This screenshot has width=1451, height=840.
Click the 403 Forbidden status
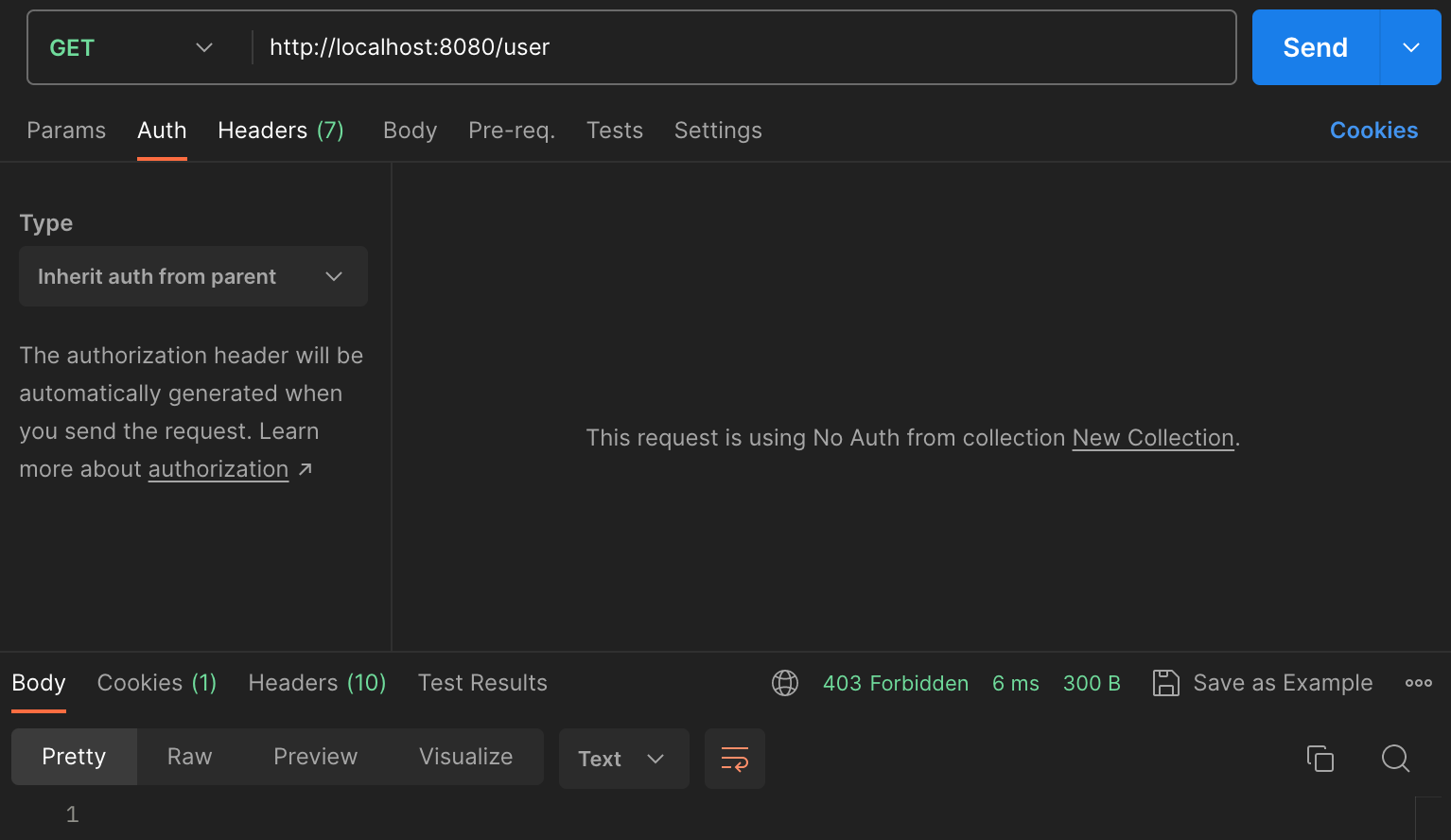click(x=896, y=683)
